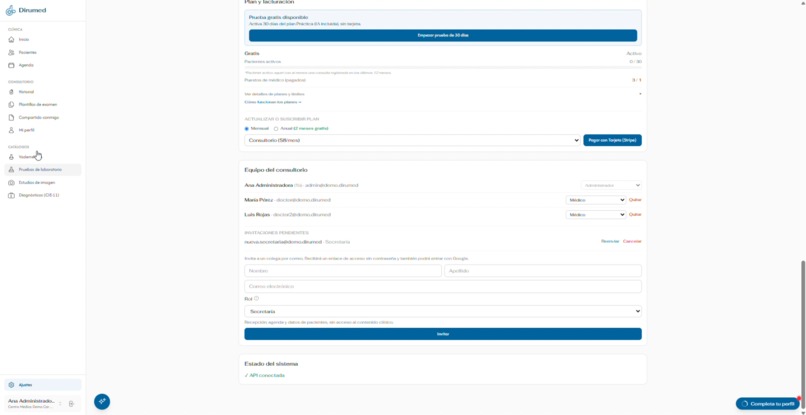Cancel the pending secretaria invitation
The height and width of the screenshot is (415, 806).
[632, 241]
